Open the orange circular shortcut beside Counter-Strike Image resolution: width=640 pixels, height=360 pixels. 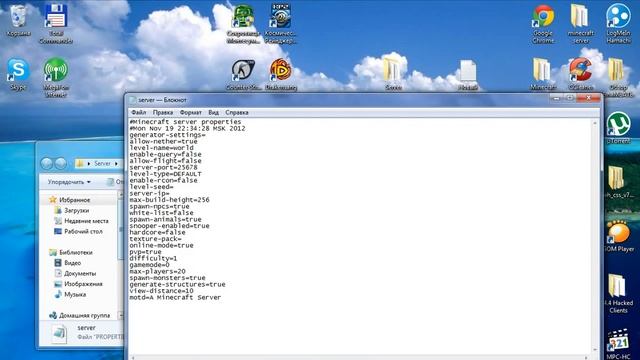click(x=281, y=75)
